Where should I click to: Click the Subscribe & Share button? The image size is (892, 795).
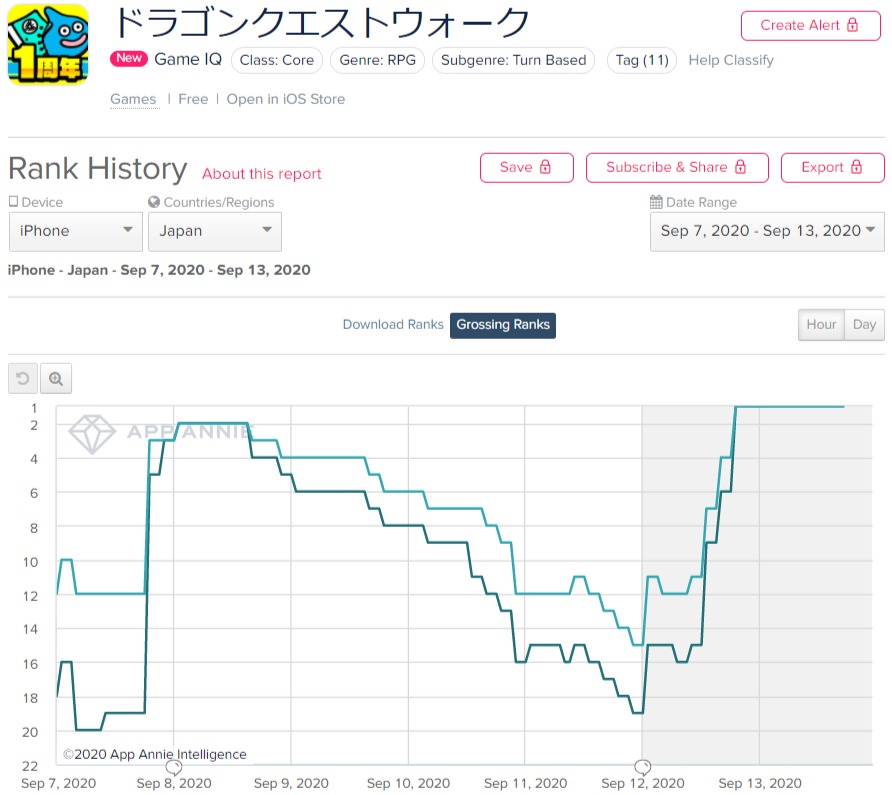pyautogui.click(x=676, y=167)
